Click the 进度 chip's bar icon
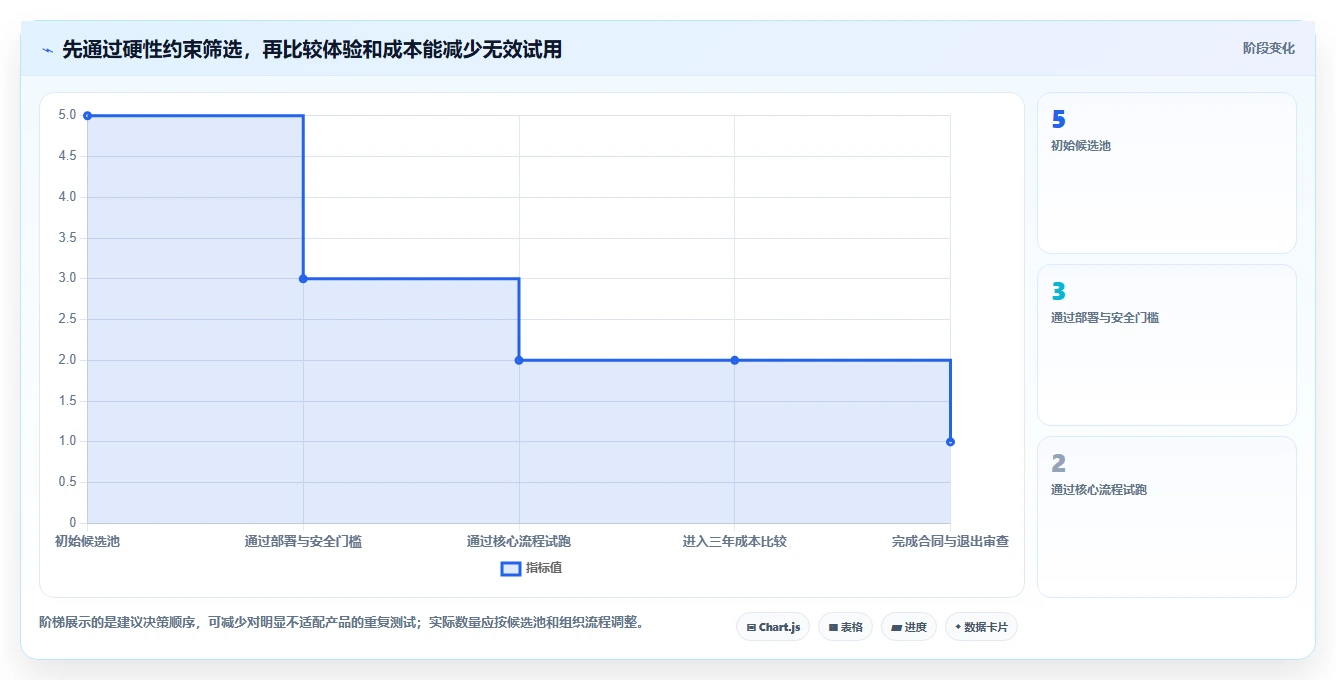This screenshot has height=680, width=1336. click(x=897, y=627)
